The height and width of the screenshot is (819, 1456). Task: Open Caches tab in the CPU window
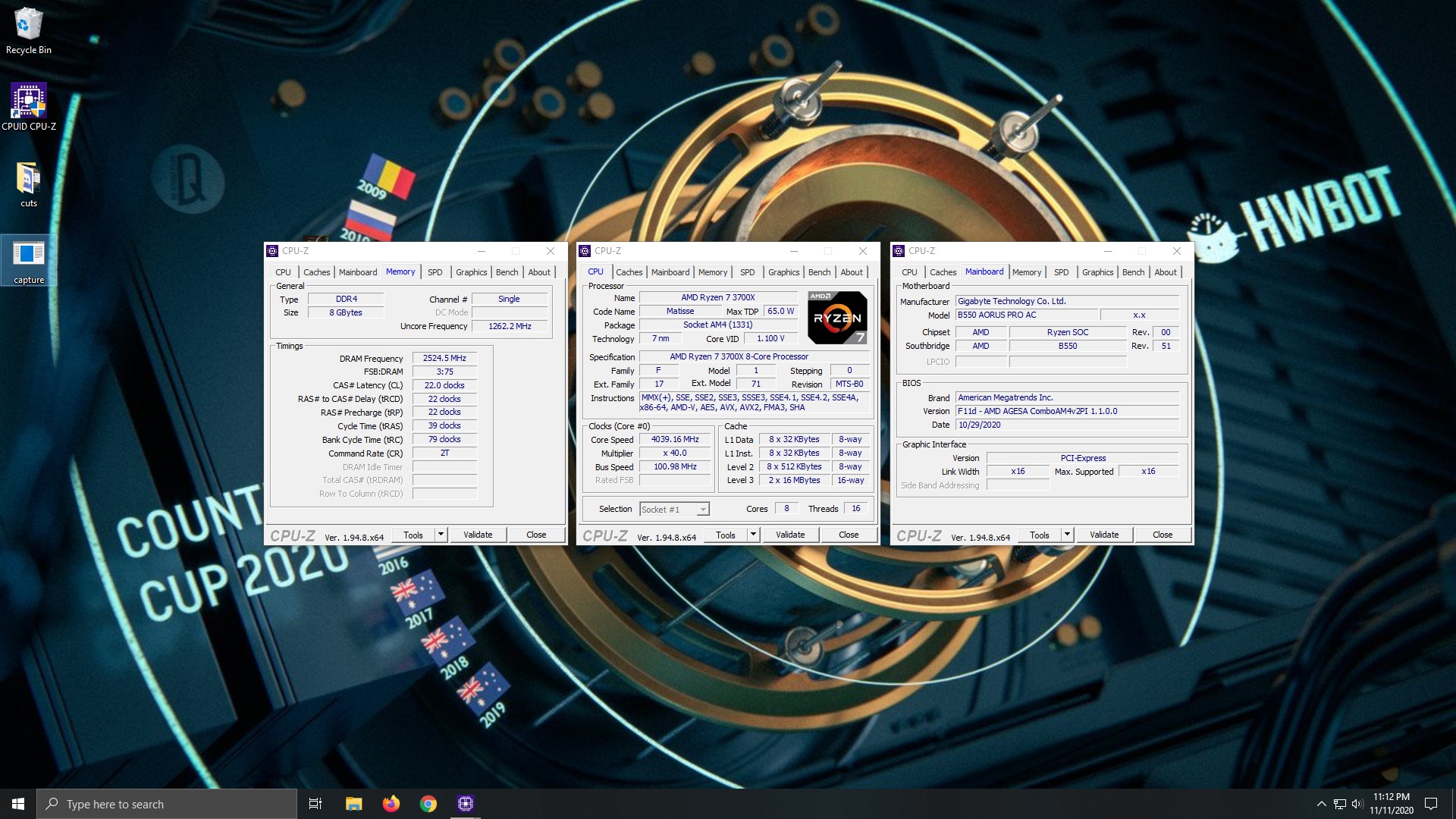[629, 272]
